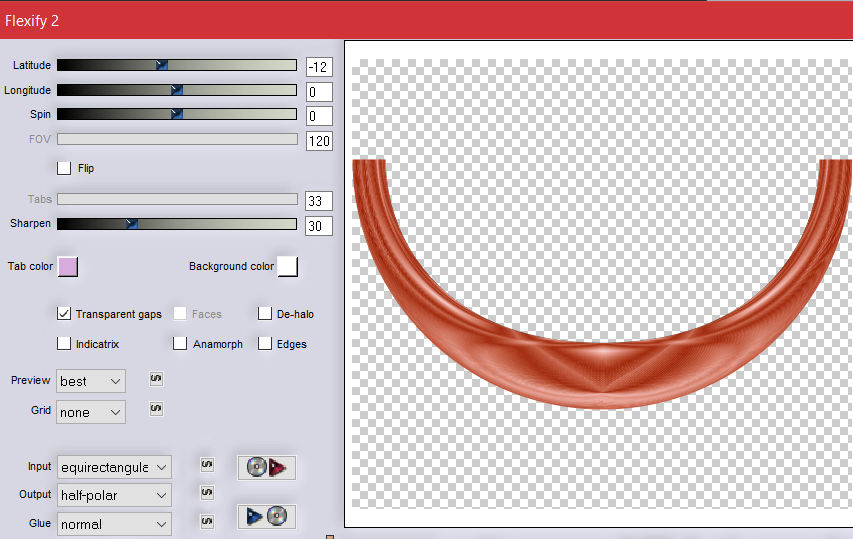The height and width of the screenshot is (539, 853).
Task: Click the disabled Faces checkbox
Action: (x=180, y=314)
